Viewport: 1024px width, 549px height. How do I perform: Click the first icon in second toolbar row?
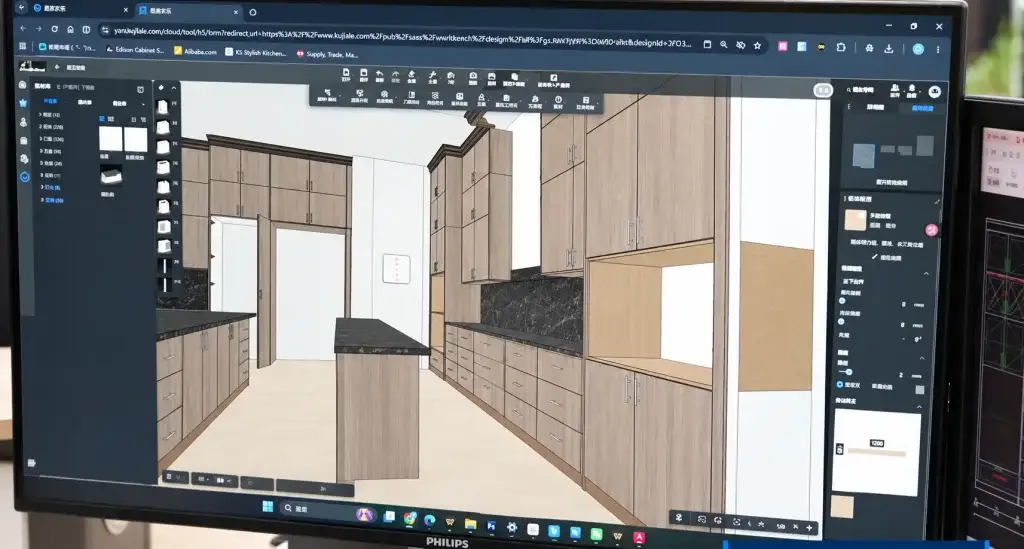click(327, 93)
